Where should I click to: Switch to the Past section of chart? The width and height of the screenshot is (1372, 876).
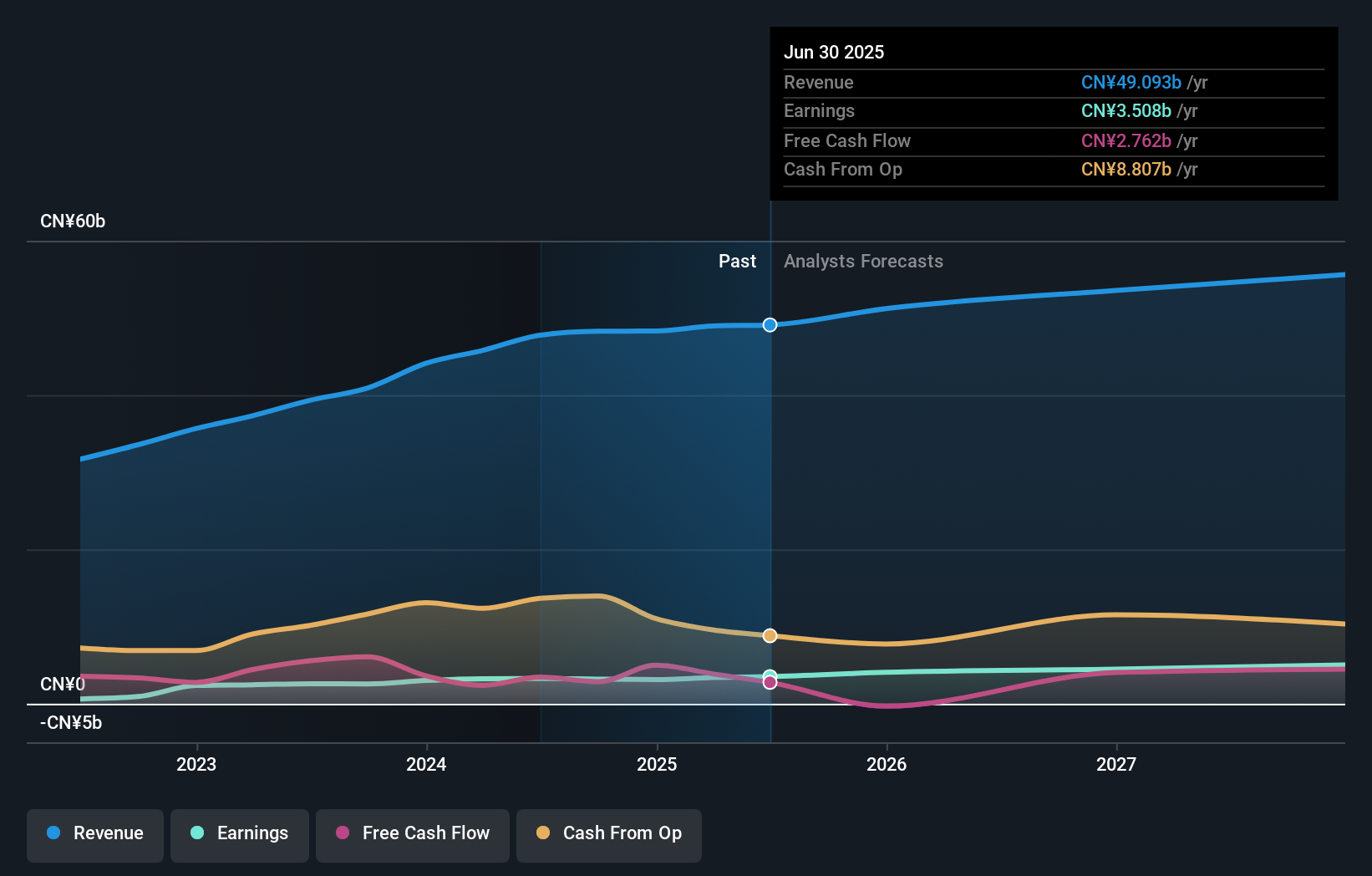tap(737, 261)
